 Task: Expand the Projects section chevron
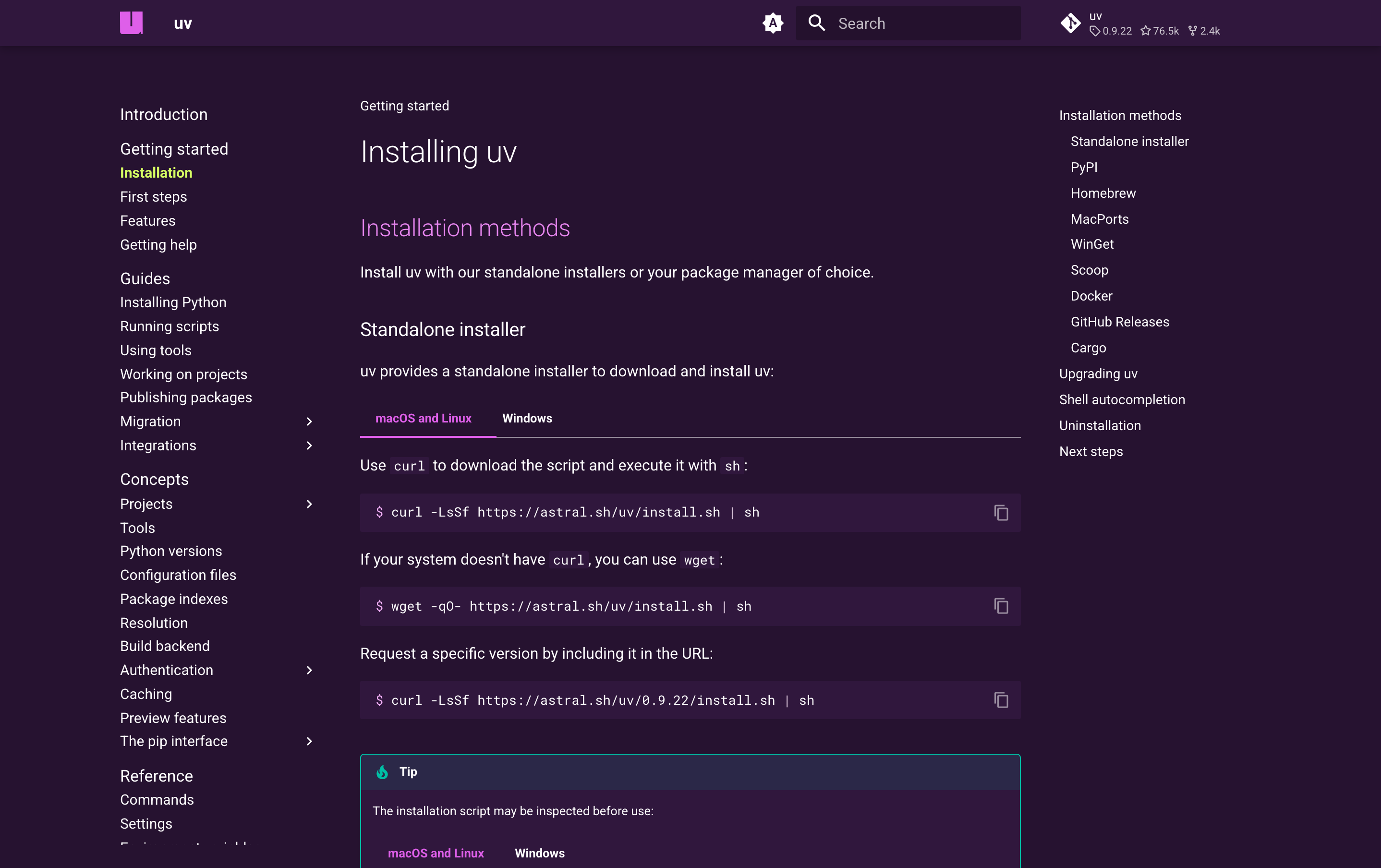309,504
